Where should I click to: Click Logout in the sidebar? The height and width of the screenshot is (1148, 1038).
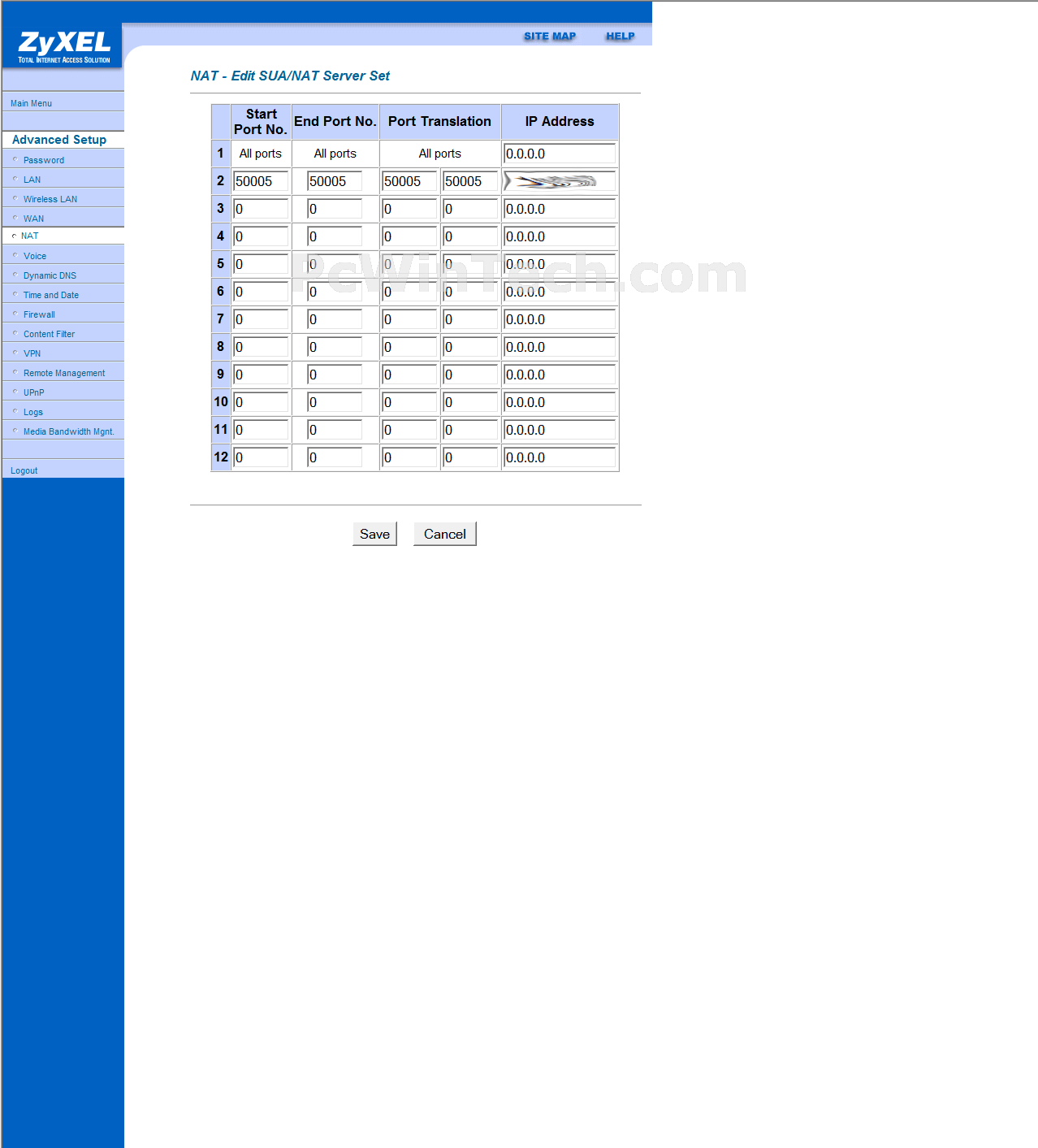24,470
